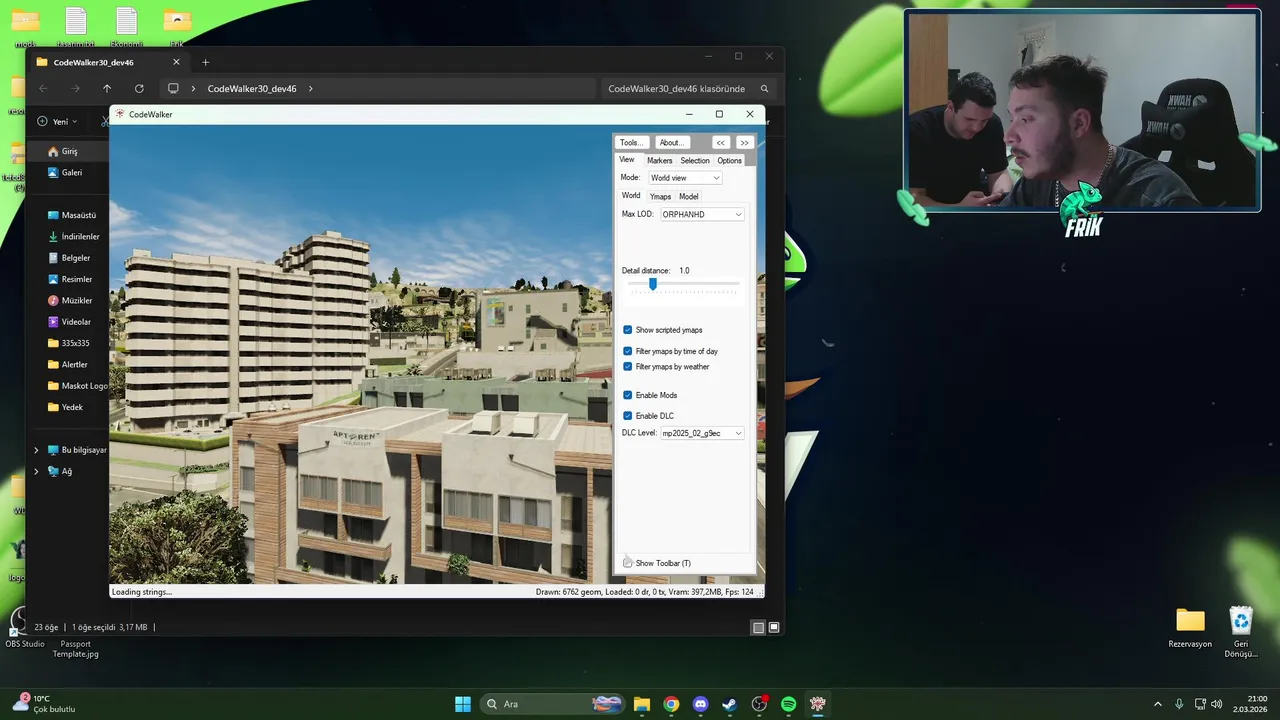The width and height of the screenshot is (1280, 720).
Task: Switch Explorer to large icons view
Action: (x=773, y=628)
